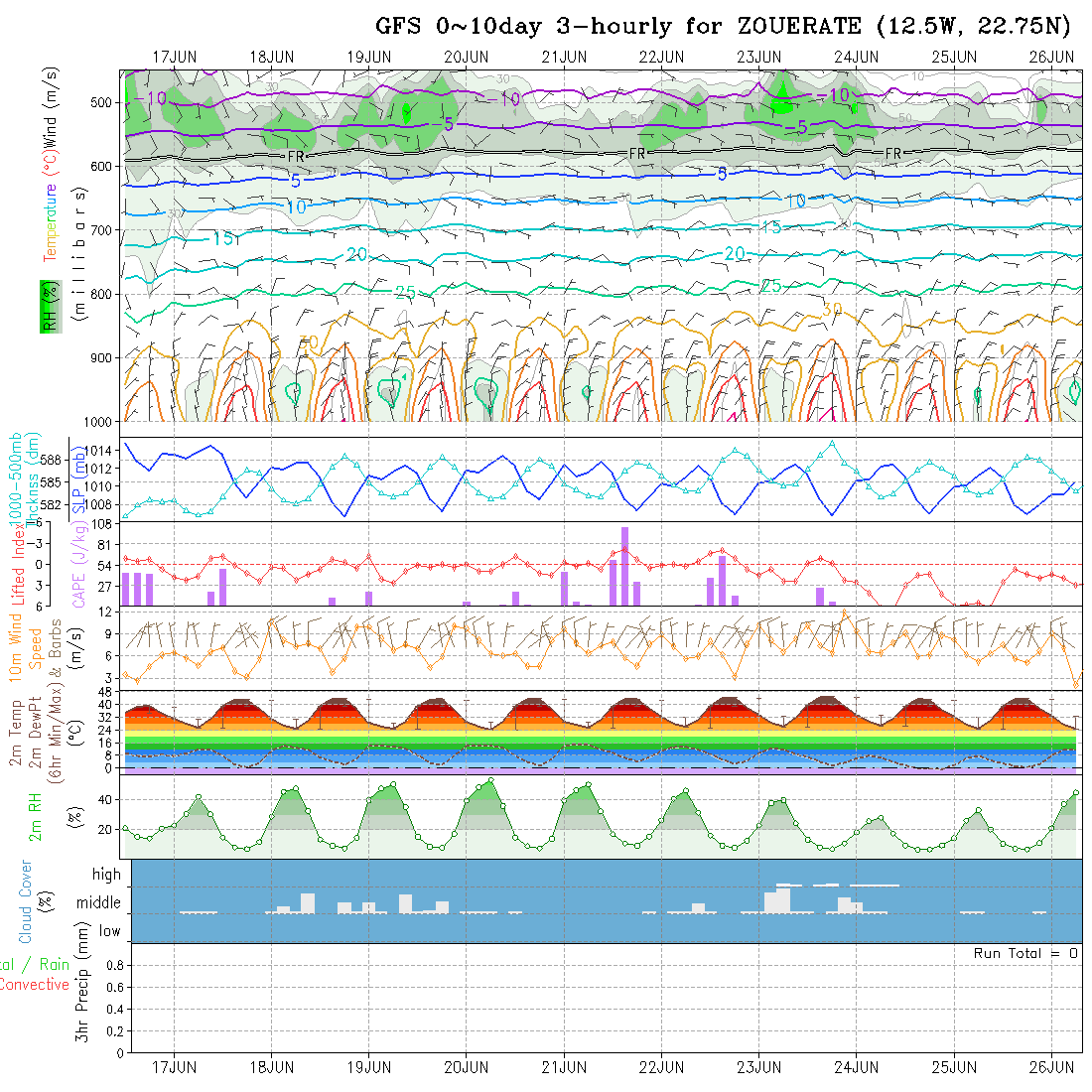This screenshot has height=1092, width=1092.
Task: Select the top 17JUN date label
Action: tap(175, 57)
